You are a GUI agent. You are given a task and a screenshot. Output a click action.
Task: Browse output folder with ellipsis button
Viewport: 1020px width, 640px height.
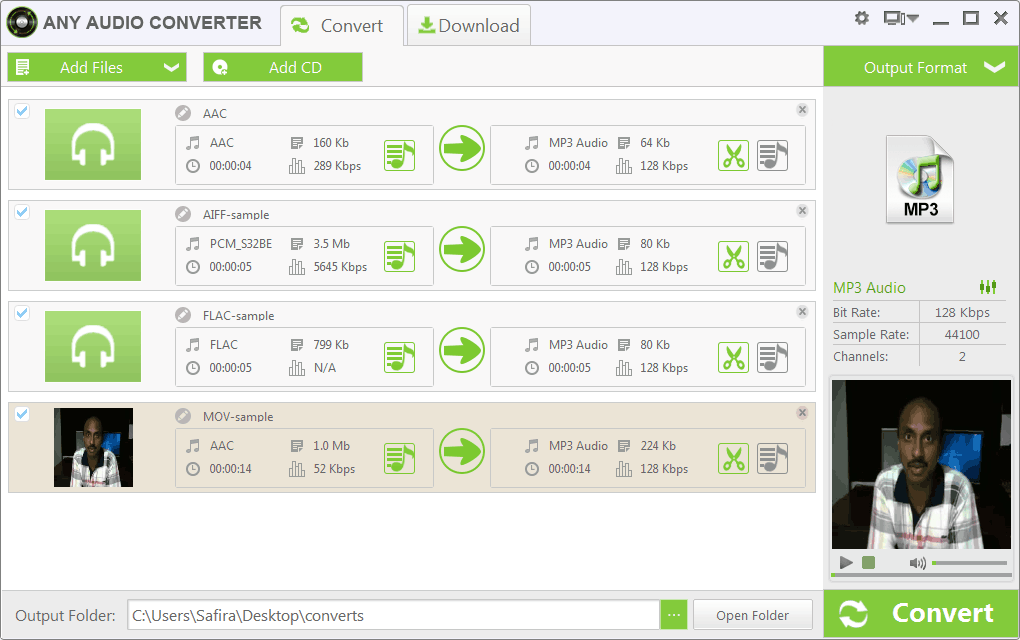click(674, 615)
